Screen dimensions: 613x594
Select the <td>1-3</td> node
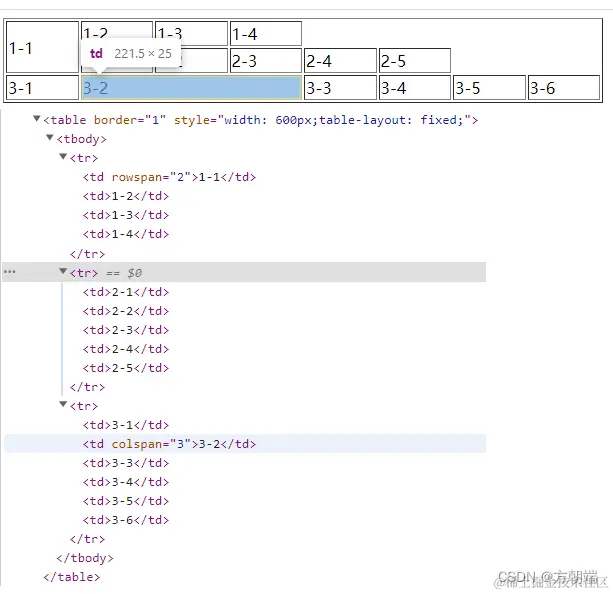pos(126,215)
